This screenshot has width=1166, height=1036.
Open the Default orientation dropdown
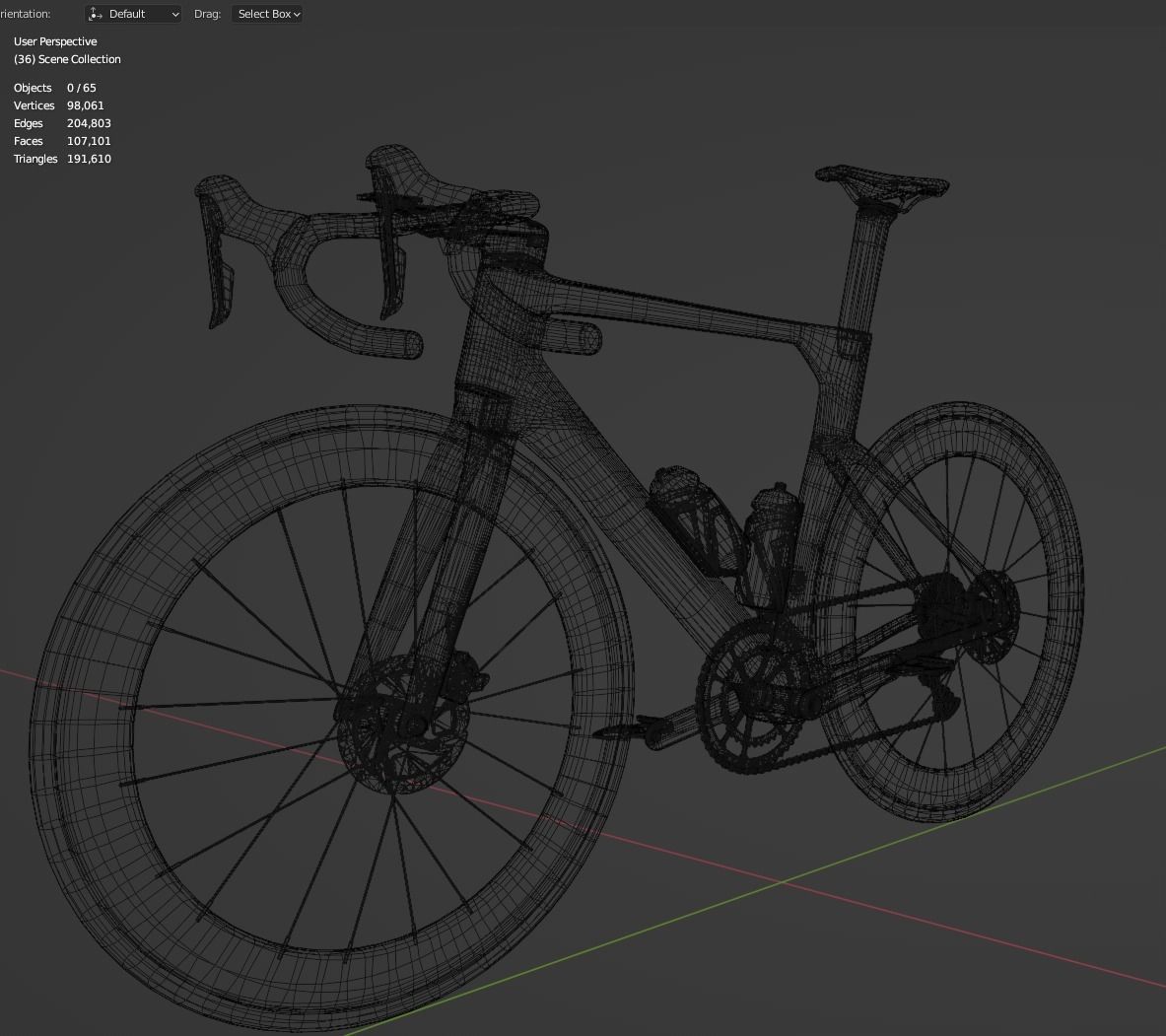tap(133, 14)
